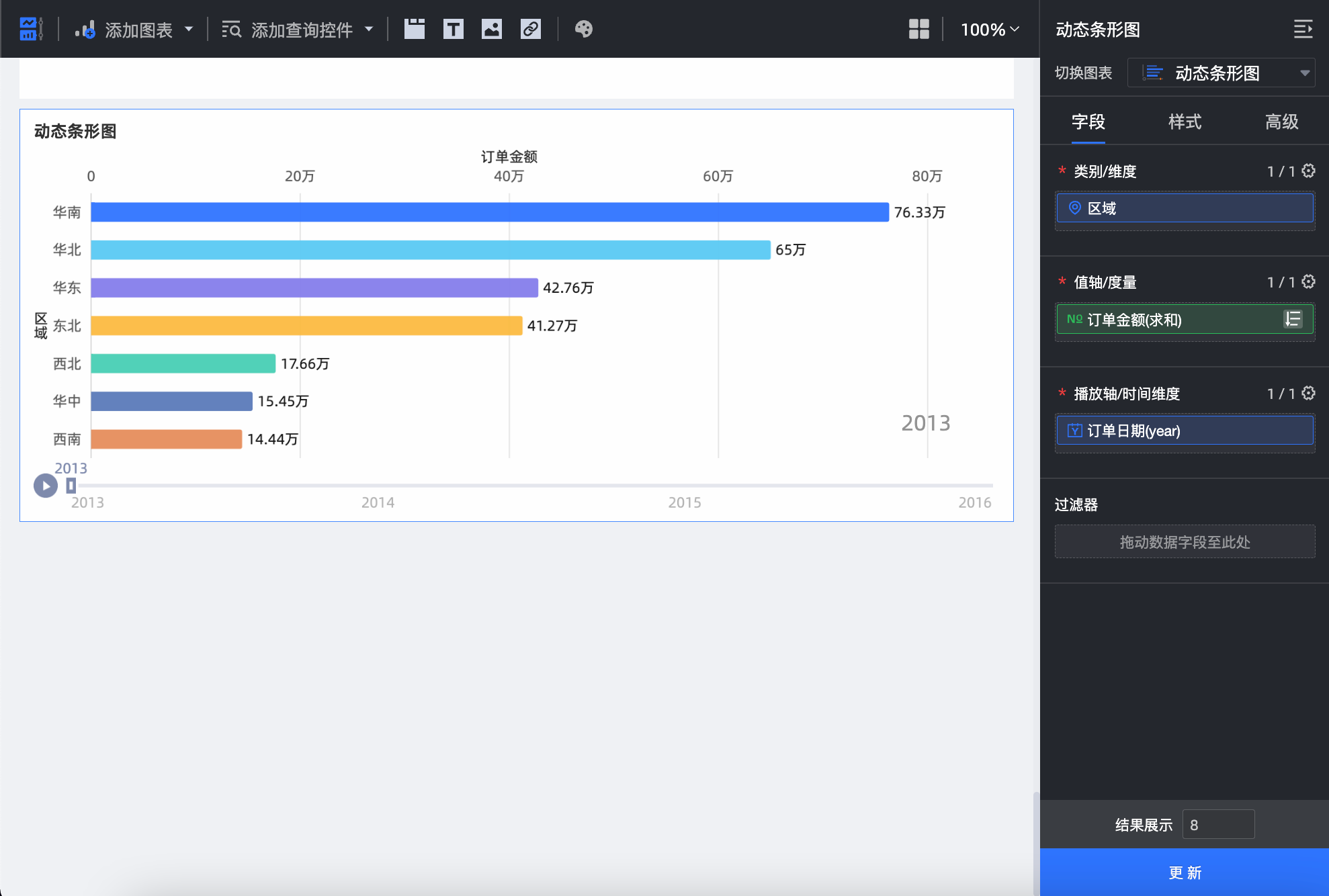This screenshot has height=896, width=1329.
Task: Open 值轴/度量 settings gear
Action: [1308, 281]
